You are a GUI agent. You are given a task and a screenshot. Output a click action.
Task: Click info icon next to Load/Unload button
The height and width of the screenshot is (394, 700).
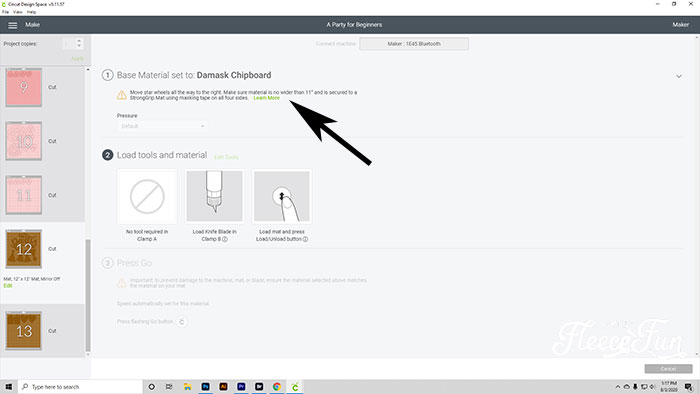(305, 239)
